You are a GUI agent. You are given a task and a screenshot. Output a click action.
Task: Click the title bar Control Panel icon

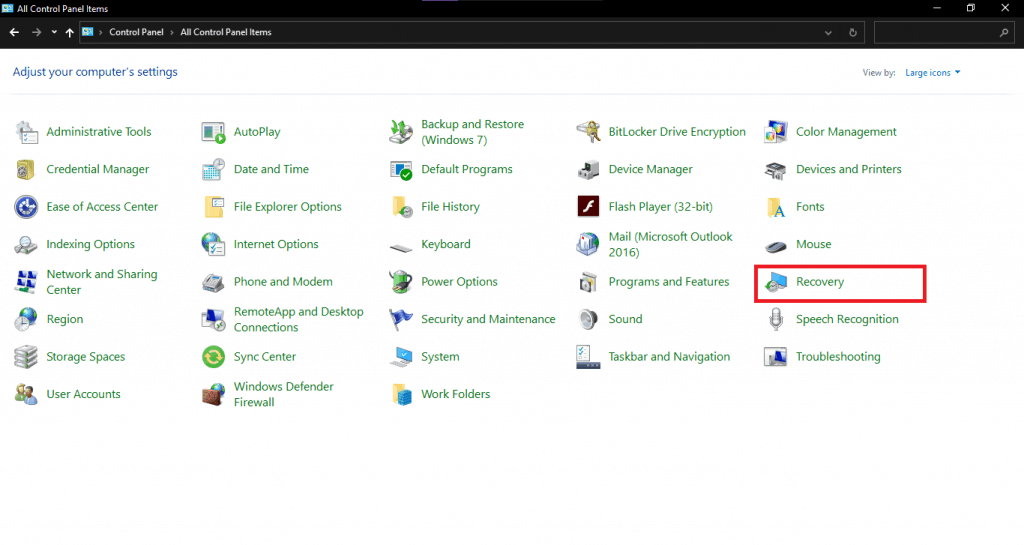(x=8, y=8)
